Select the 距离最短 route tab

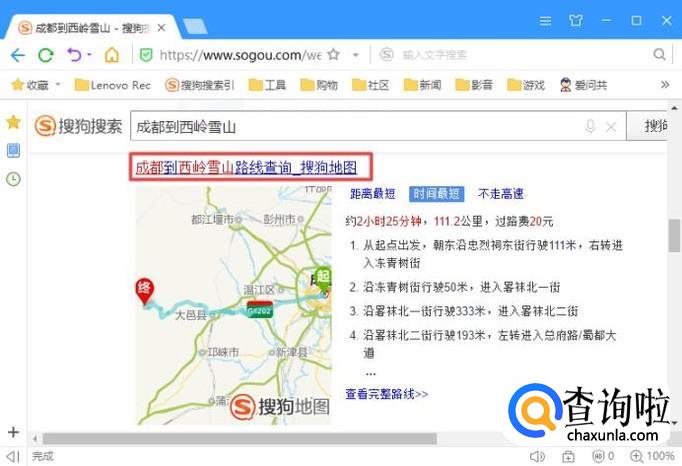point(372,194)
